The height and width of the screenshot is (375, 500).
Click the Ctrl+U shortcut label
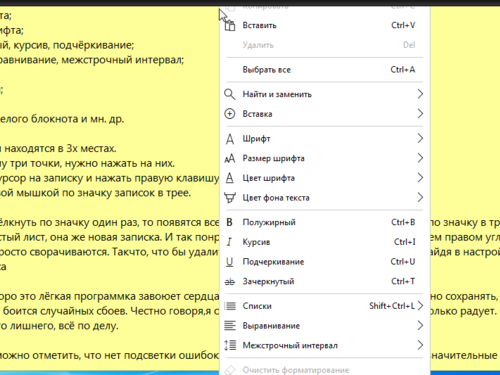403,262
